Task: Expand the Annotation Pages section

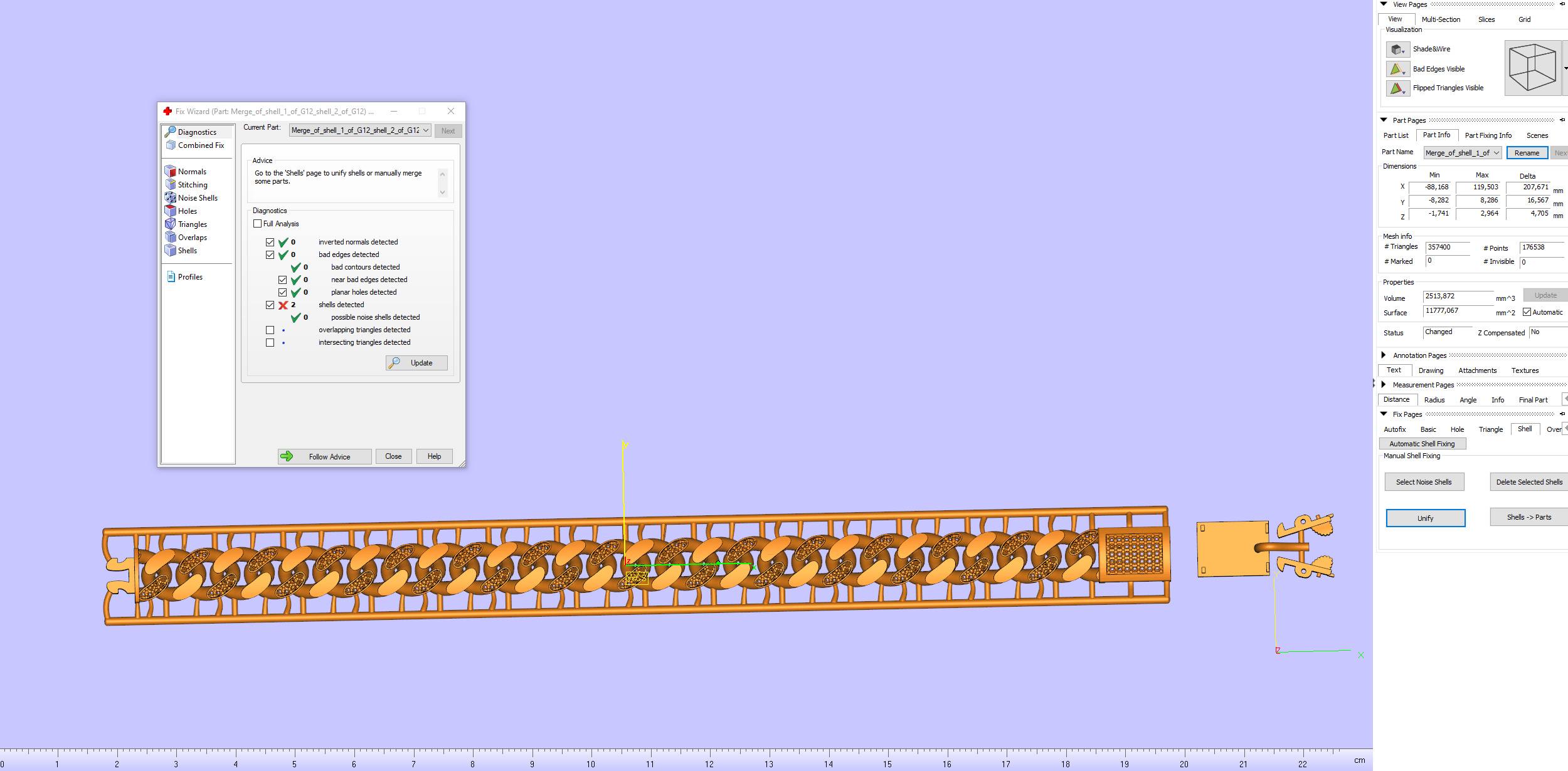Action: (x=1384, y=355)
